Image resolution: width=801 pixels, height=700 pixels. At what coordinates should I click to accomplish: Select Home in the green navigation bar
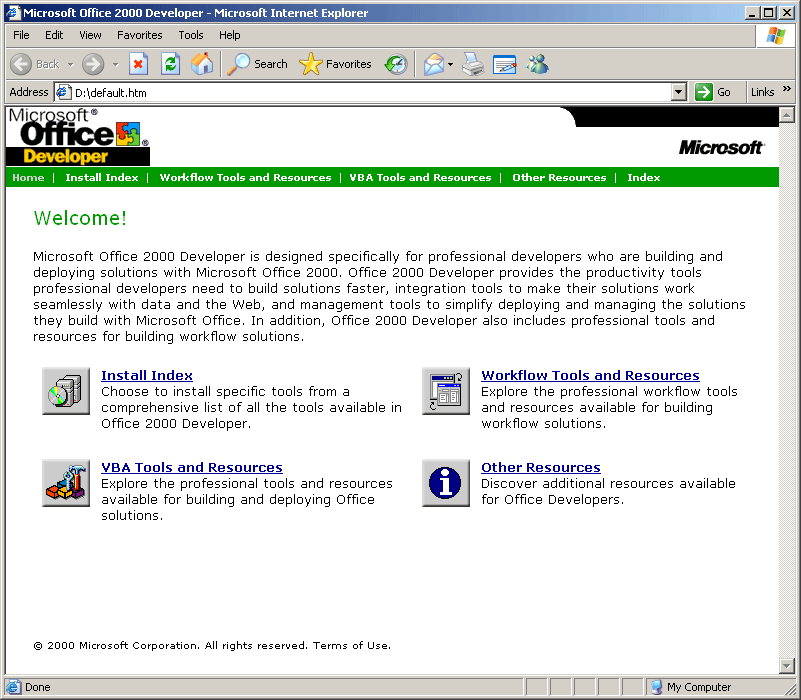28,177
